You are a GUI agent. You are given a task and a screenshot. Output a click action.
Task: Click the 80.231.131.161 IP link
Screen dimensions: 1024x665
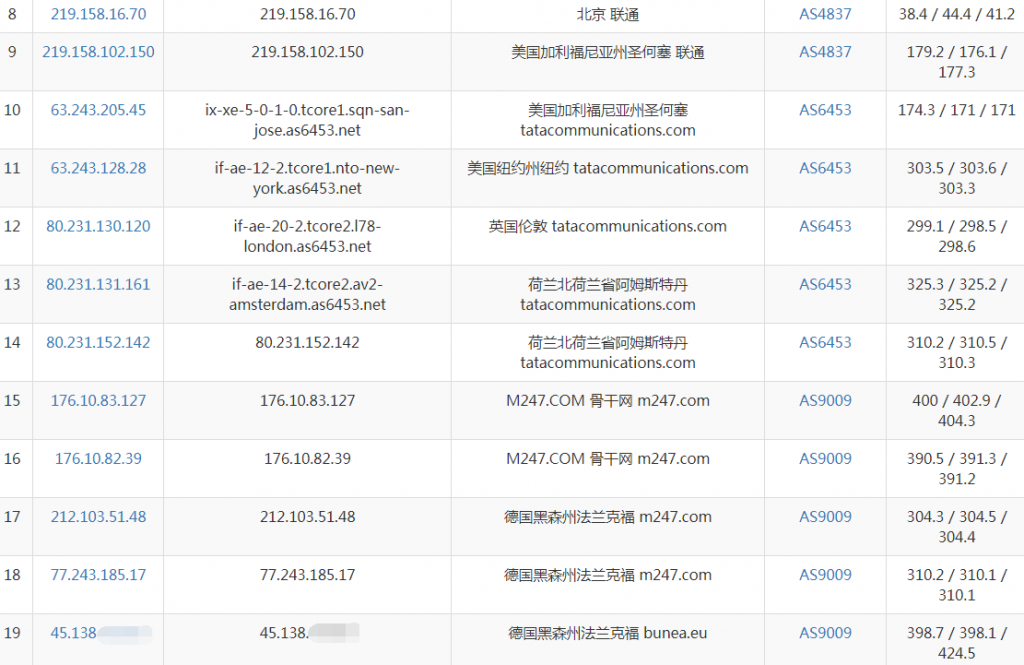coord(98,284)
